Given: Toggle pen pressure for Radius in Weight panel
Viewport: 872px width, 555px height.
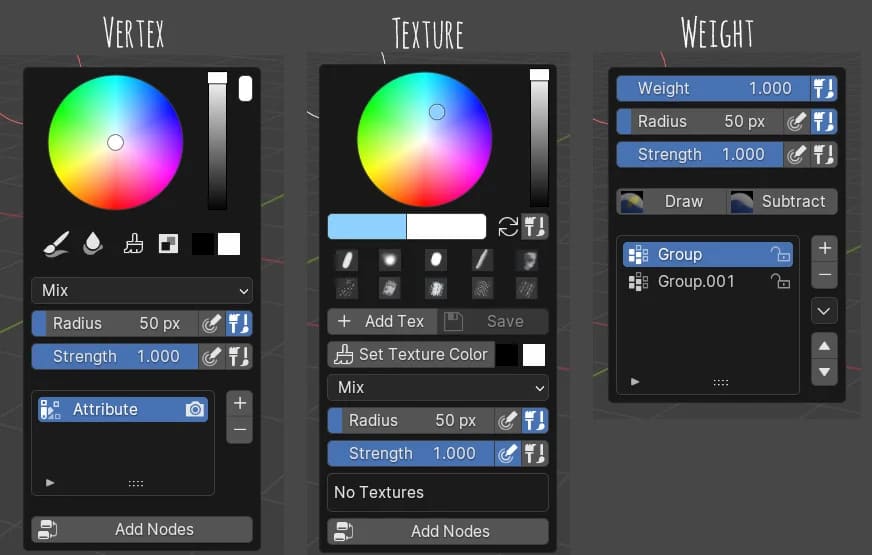Looking at the screenshot, I should click(796, 122).
